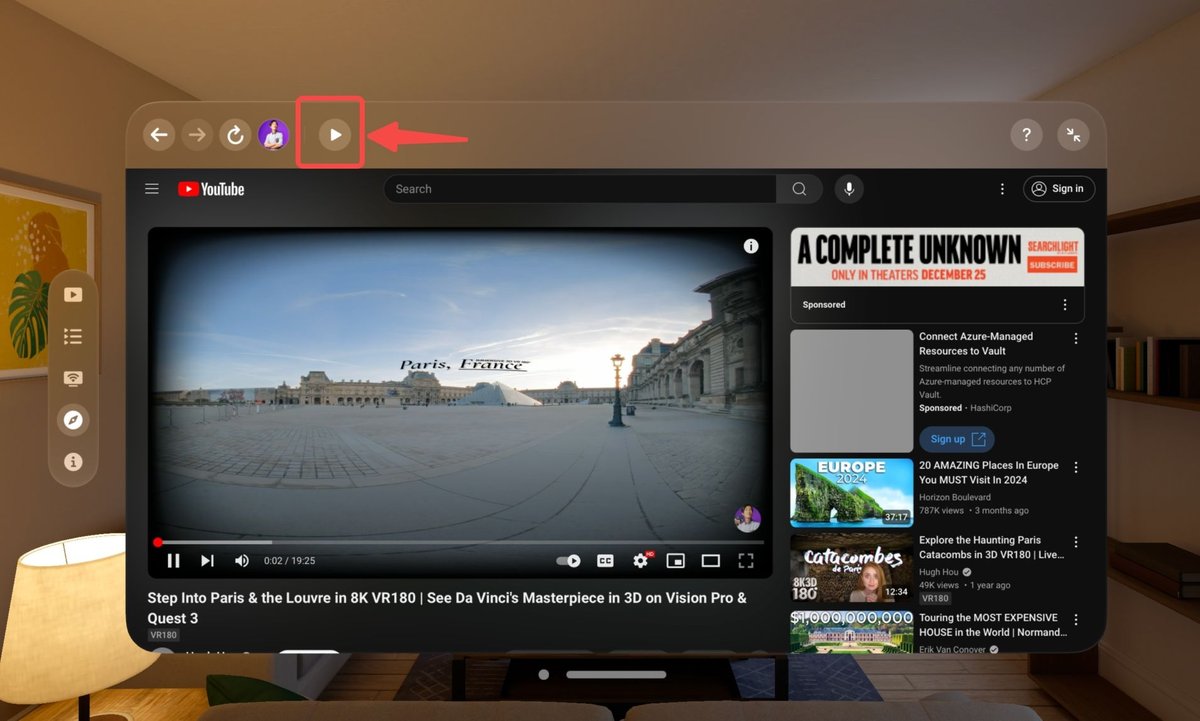Image resolution: width=1200 pixels, height=721 pixels.
Task: Open the A COMPLETE UNKNOWN banner ad
Action: click(x=937, y=257)
